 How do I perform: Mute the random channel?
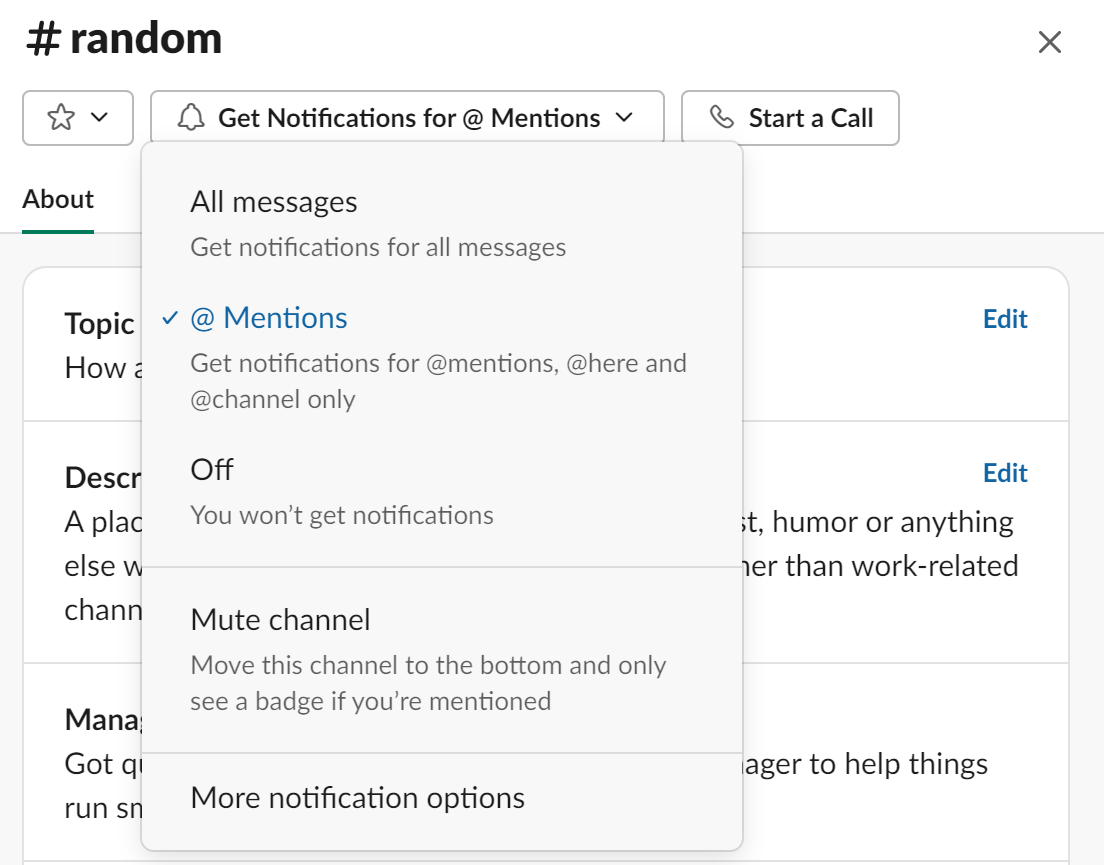[x=280, y=619]
